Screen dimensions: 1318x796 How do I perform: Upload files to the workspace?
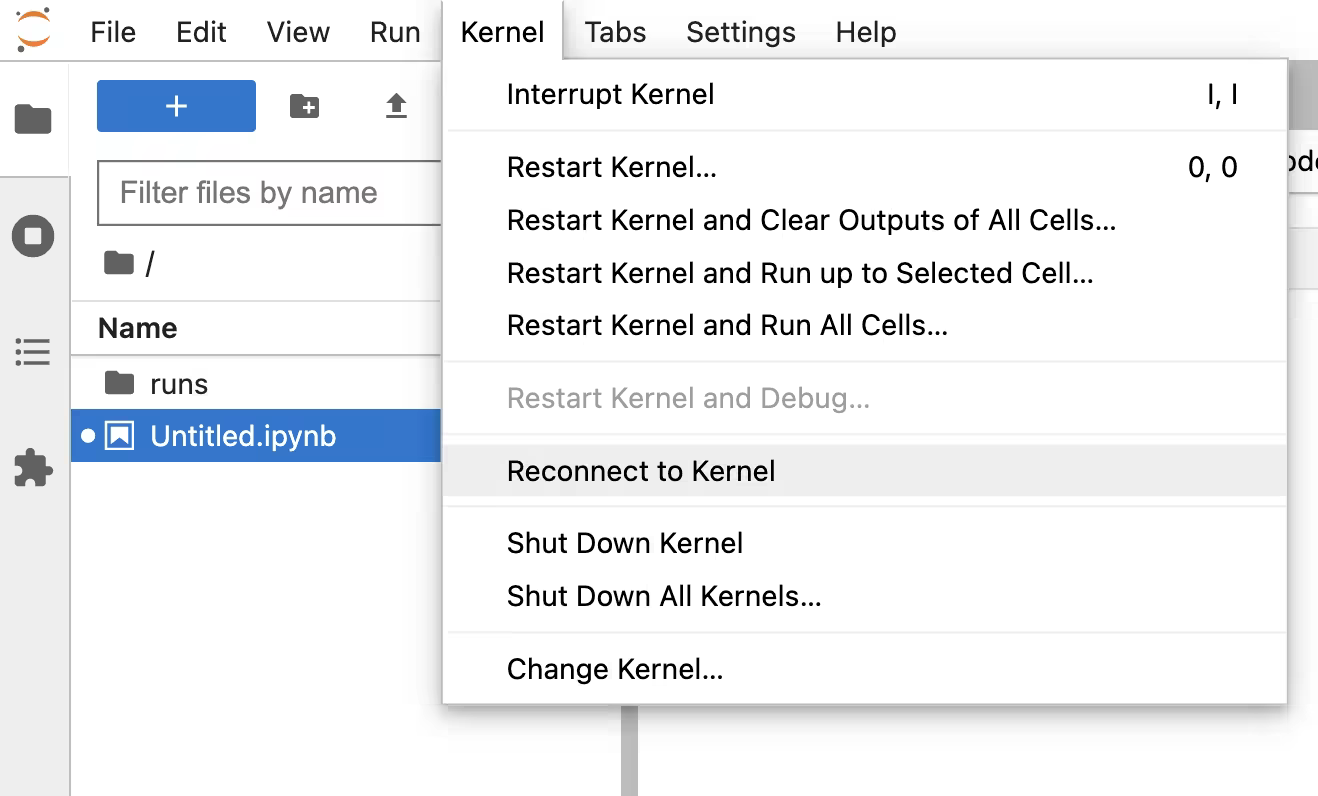tap(395, 106)
